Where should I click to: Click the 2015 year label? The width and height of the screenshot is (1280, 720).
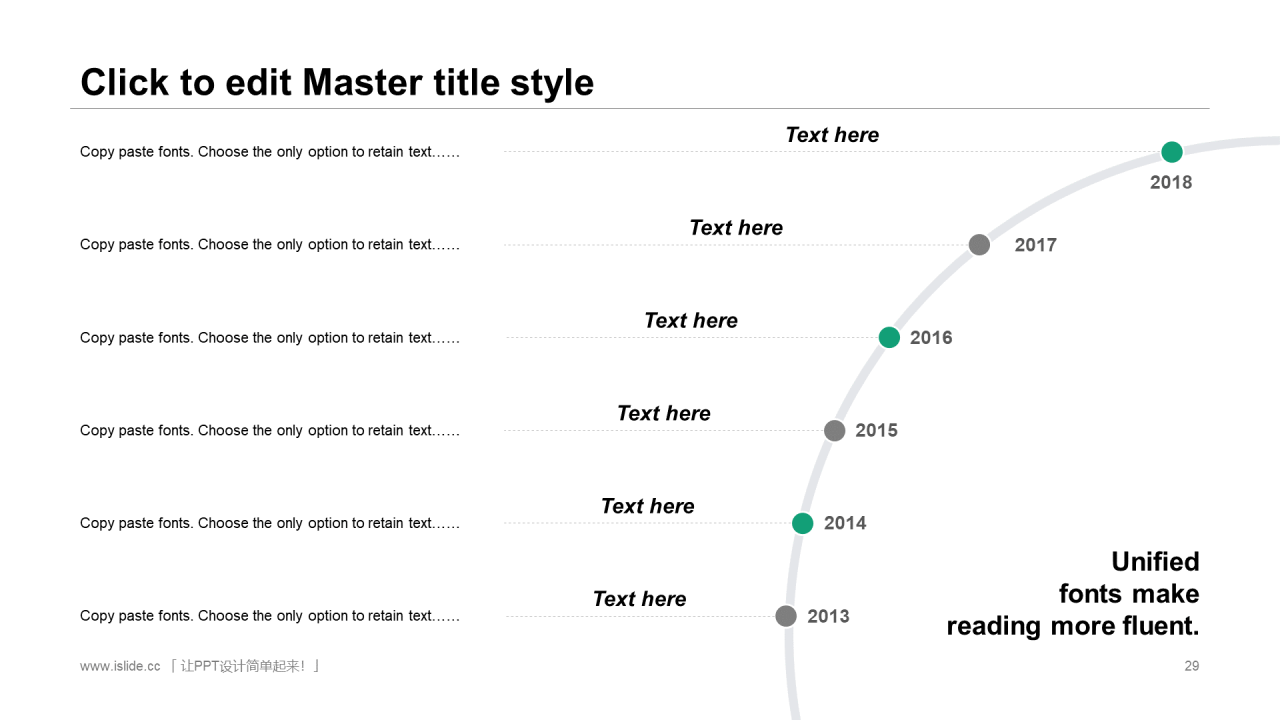pyautogui.click(x=876, y=431)
